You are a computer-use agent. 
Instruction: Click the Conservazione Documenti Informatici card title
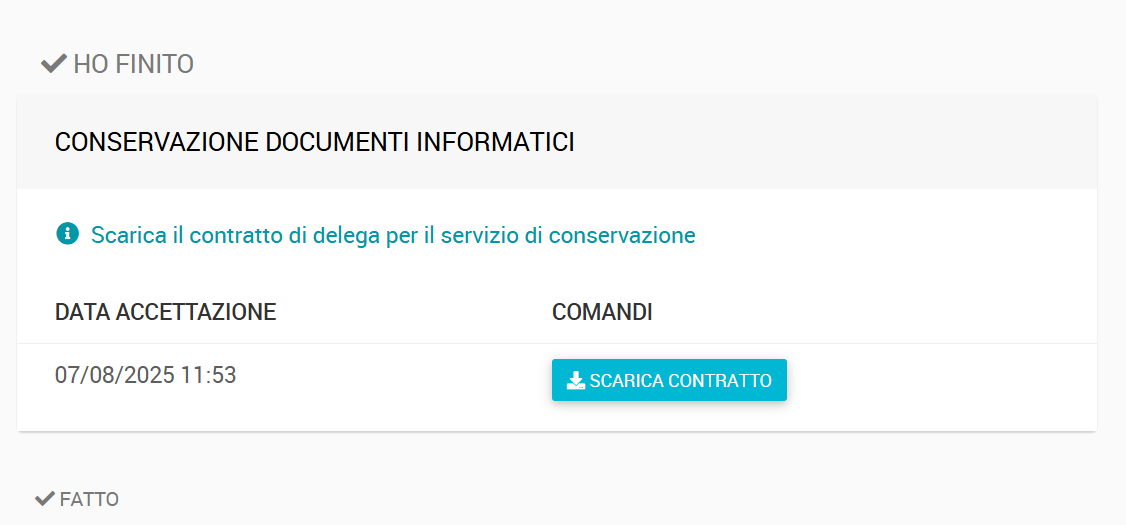click(315, 142)
